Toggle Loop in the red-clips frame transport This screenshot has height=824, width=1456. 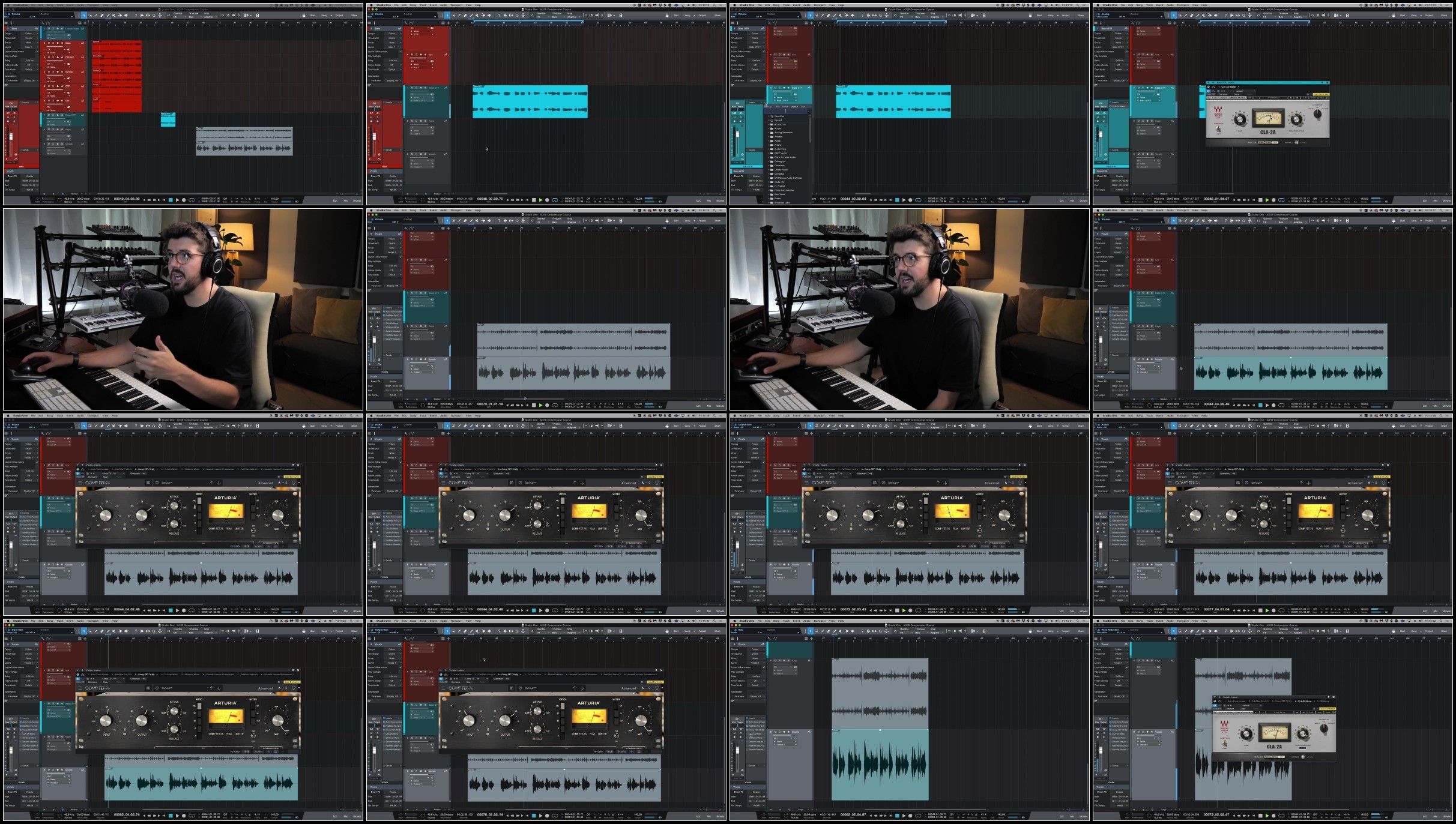(x=192, y=200)
